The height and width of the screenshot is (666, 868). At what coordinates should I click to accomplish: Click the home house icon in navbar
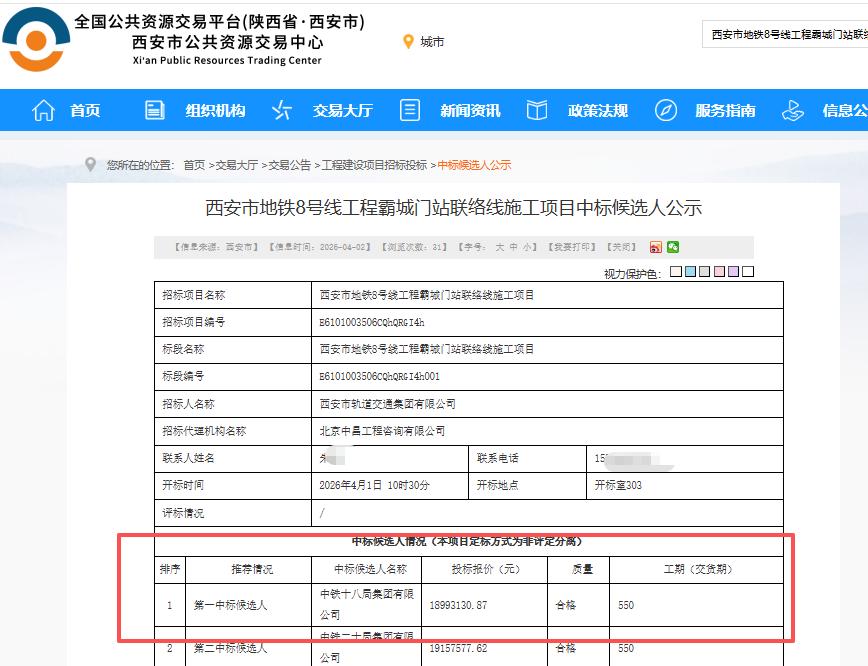point(43,110)
